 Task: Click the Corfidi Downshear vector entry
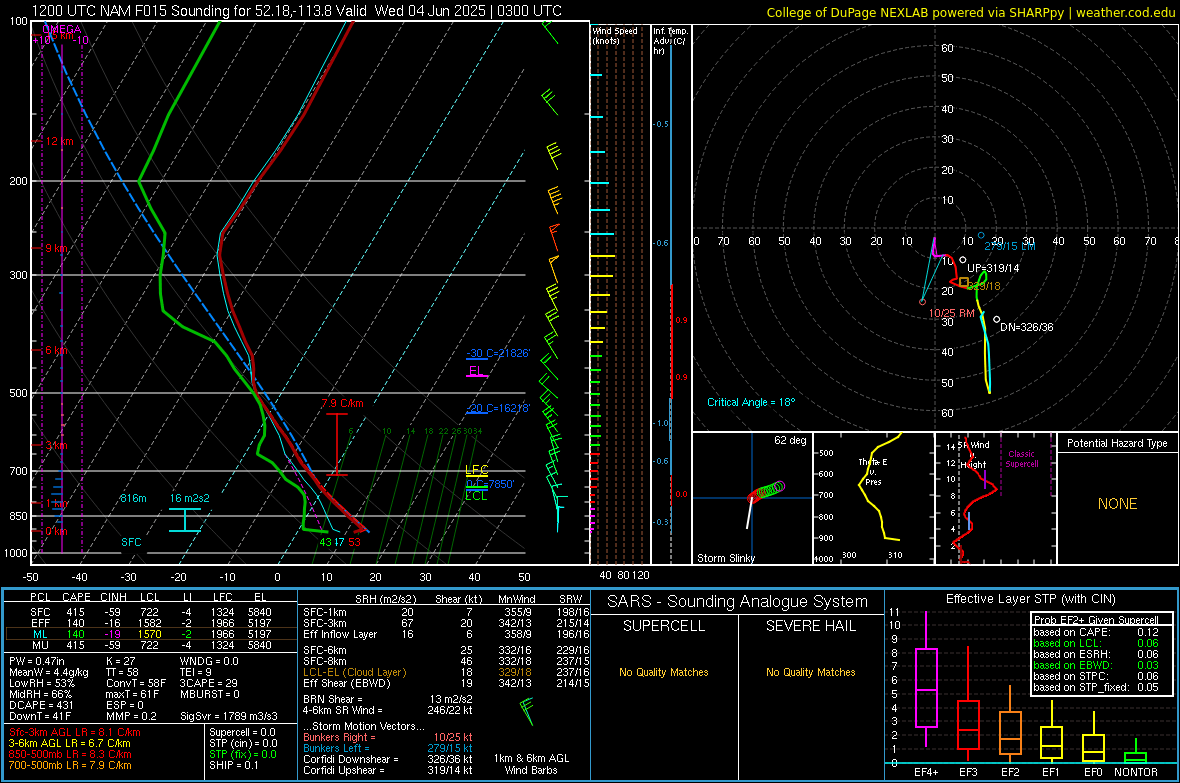pos(388,759)
